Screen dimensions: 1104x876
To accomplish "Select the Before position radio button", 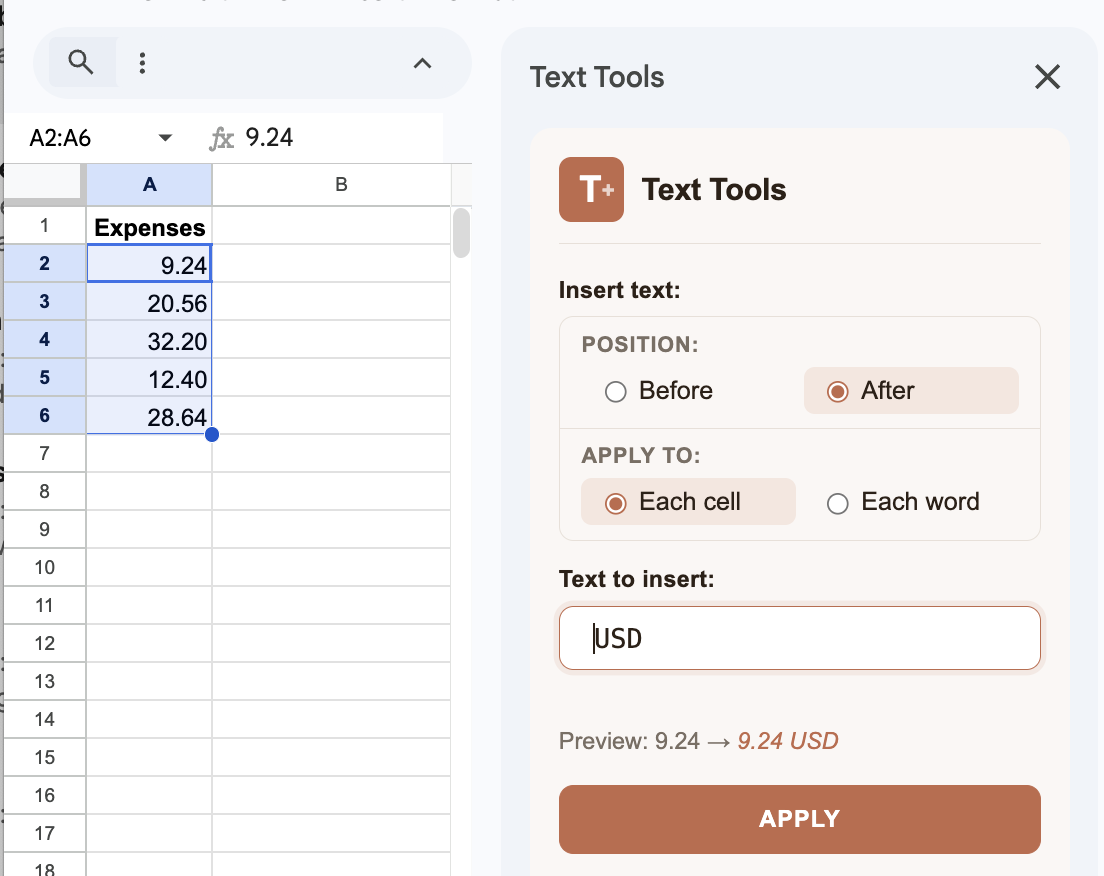I will pyautogui.click(x=615, y=392).
